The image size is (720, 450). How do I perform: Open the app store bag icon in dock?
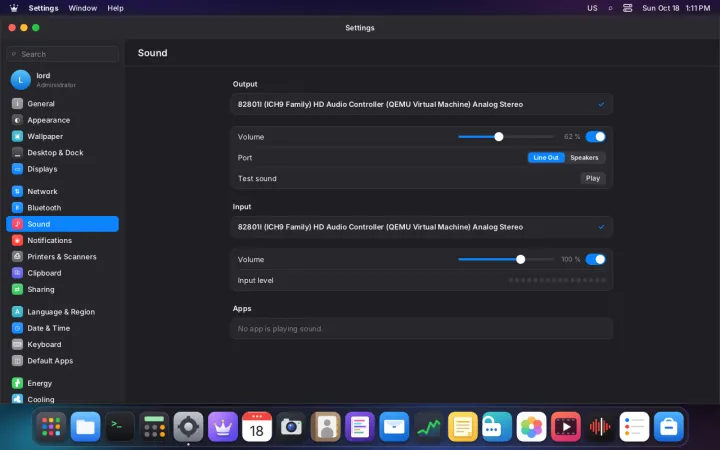[x=669, y=427]
